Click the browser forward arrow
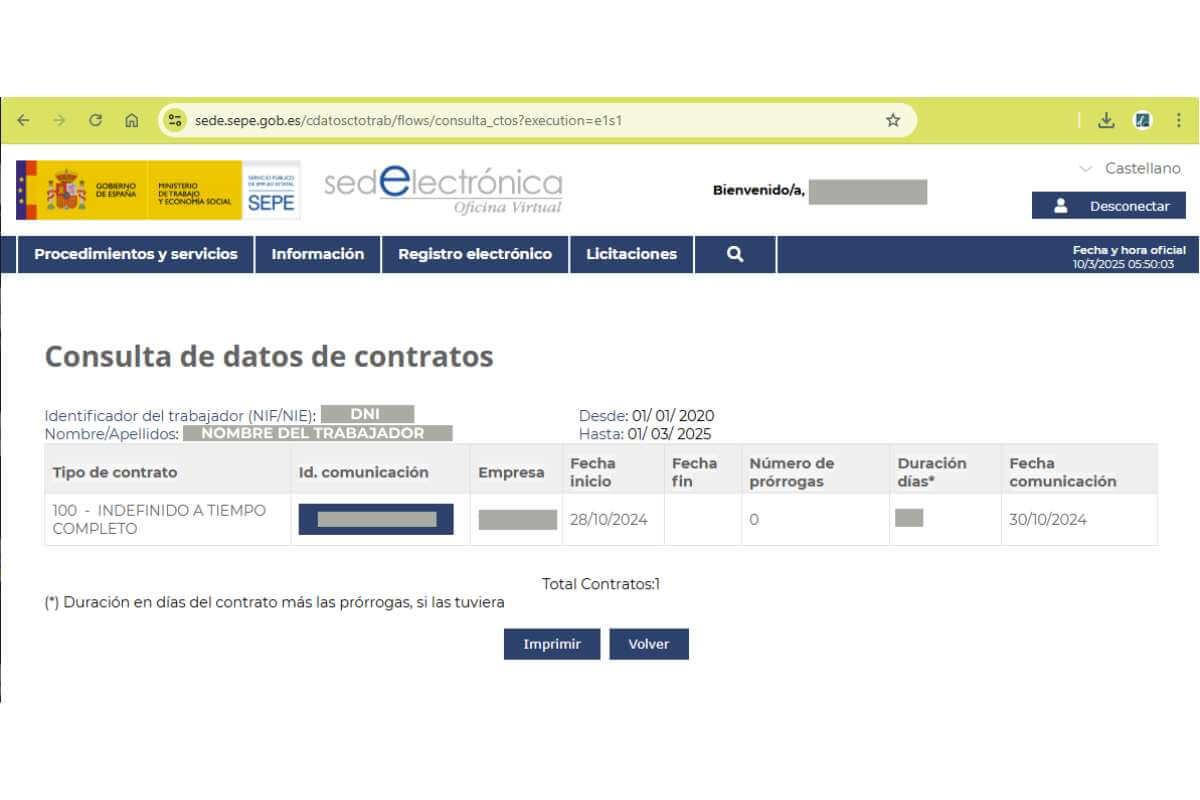 coord(59,120)
